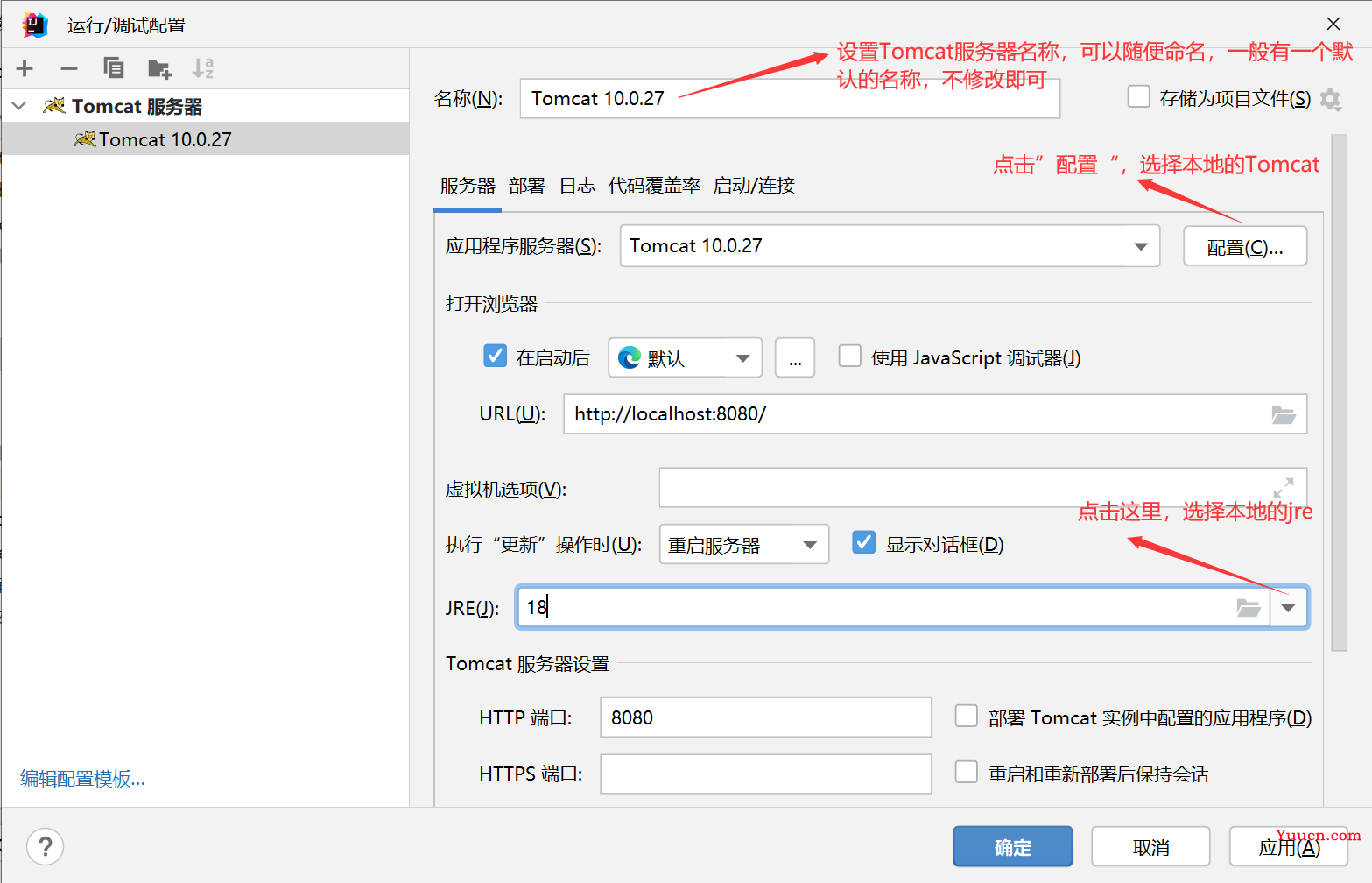Expand the VM options field
Image resolution: width=1372 pixels, height=883 pixels.
pos(1284,487)
